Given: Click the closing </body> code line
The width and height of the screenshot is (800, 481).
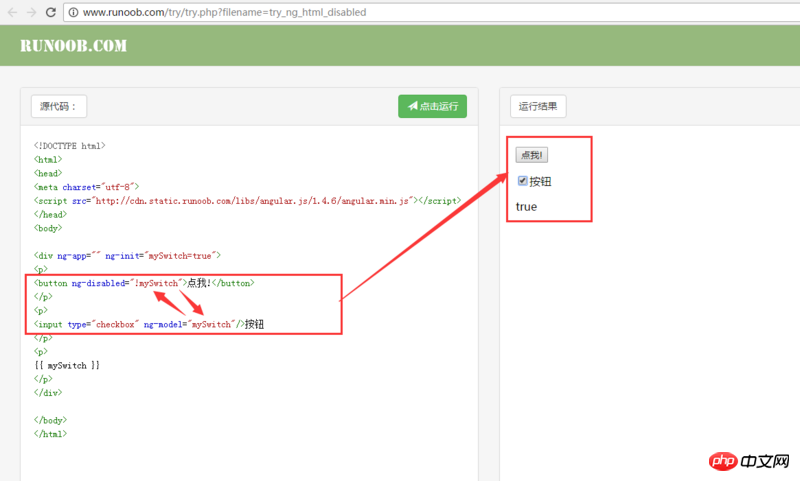Looking at the screenshot, I should pyautogui.click(x=51, y=420).
